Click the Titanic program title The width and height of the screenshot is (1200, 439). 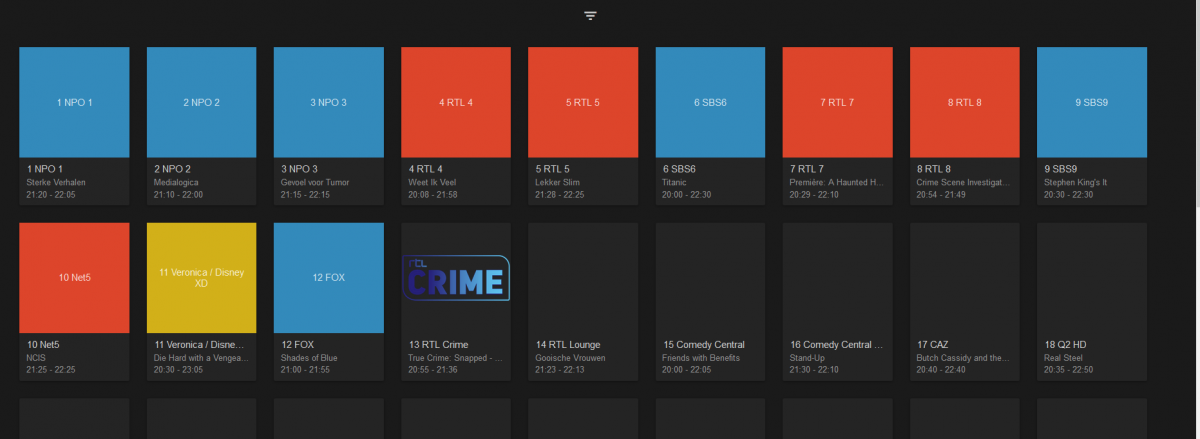[675, 182]
